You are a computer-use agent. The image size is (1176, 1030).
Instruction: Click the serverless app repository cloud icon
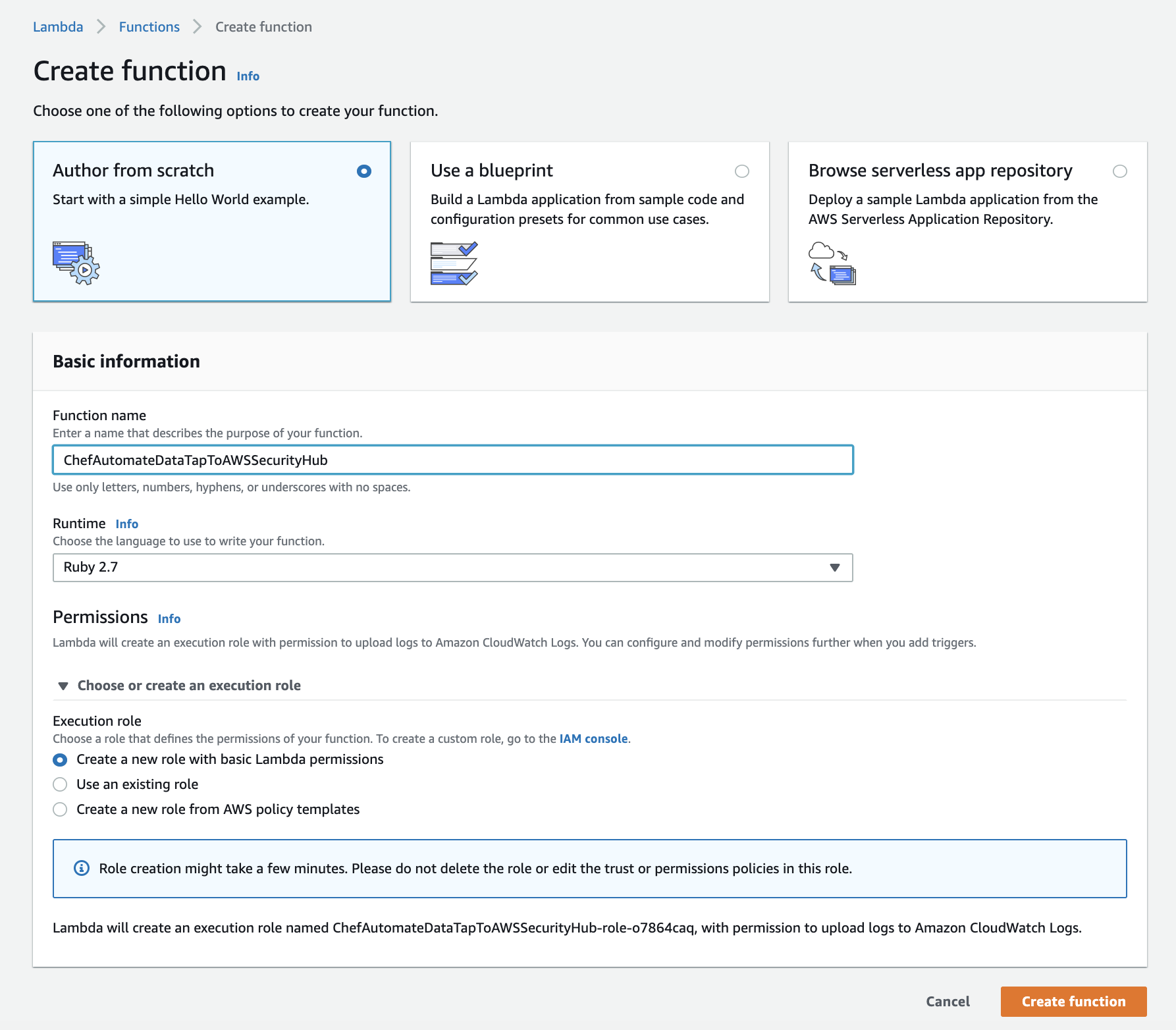(x=832, y=263)
